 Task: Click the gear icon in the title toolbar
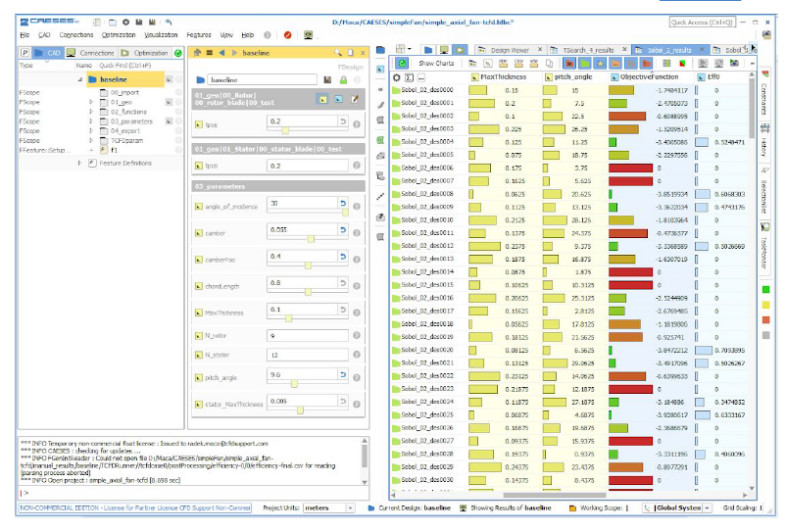tap(126, 22)
